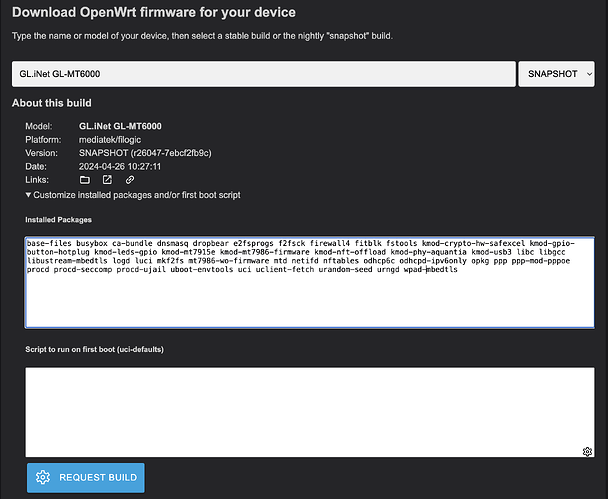Image resolution: width=608 pixels, height=499 pixels.
Task: Click the mediatek/filogic platform text
Action: coord(110,140)
